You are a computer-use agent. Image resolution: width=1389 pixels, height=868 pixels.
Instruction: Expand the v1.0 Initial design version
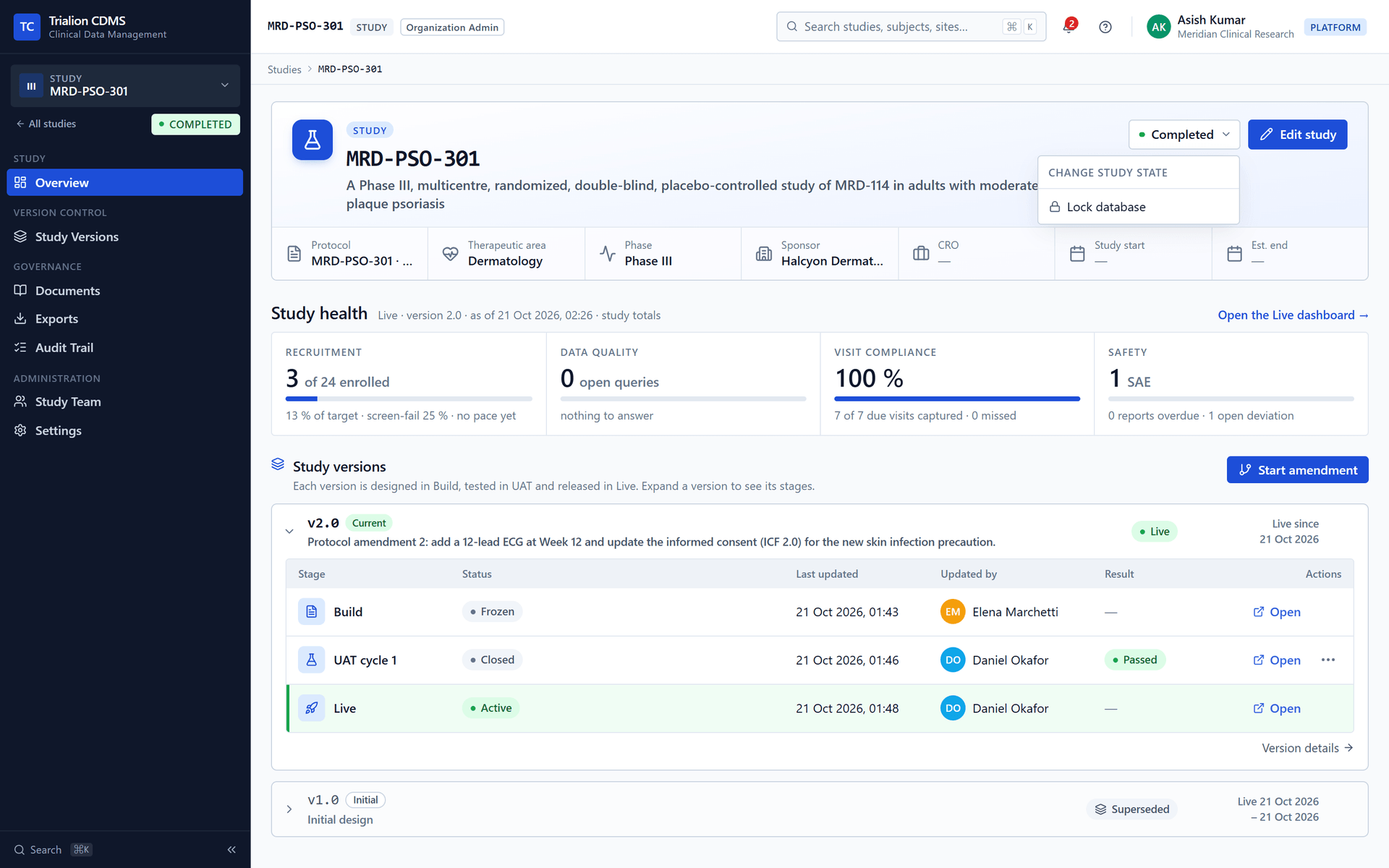[289, 809]
